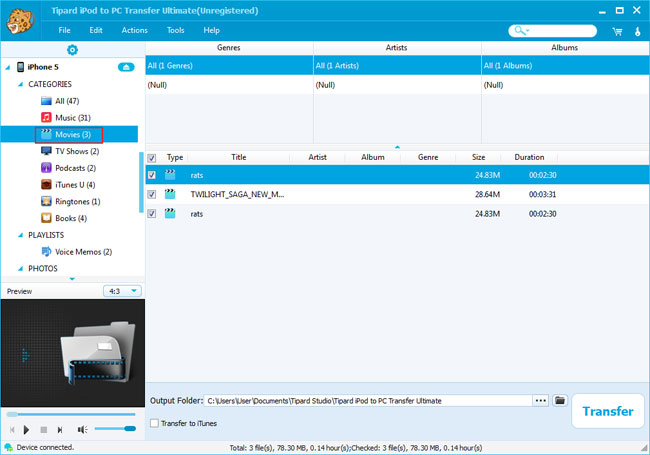This screenshot has height=455, width=650.
Task: Click the Voice Memos playlist icon
Action: click(46, 252)
